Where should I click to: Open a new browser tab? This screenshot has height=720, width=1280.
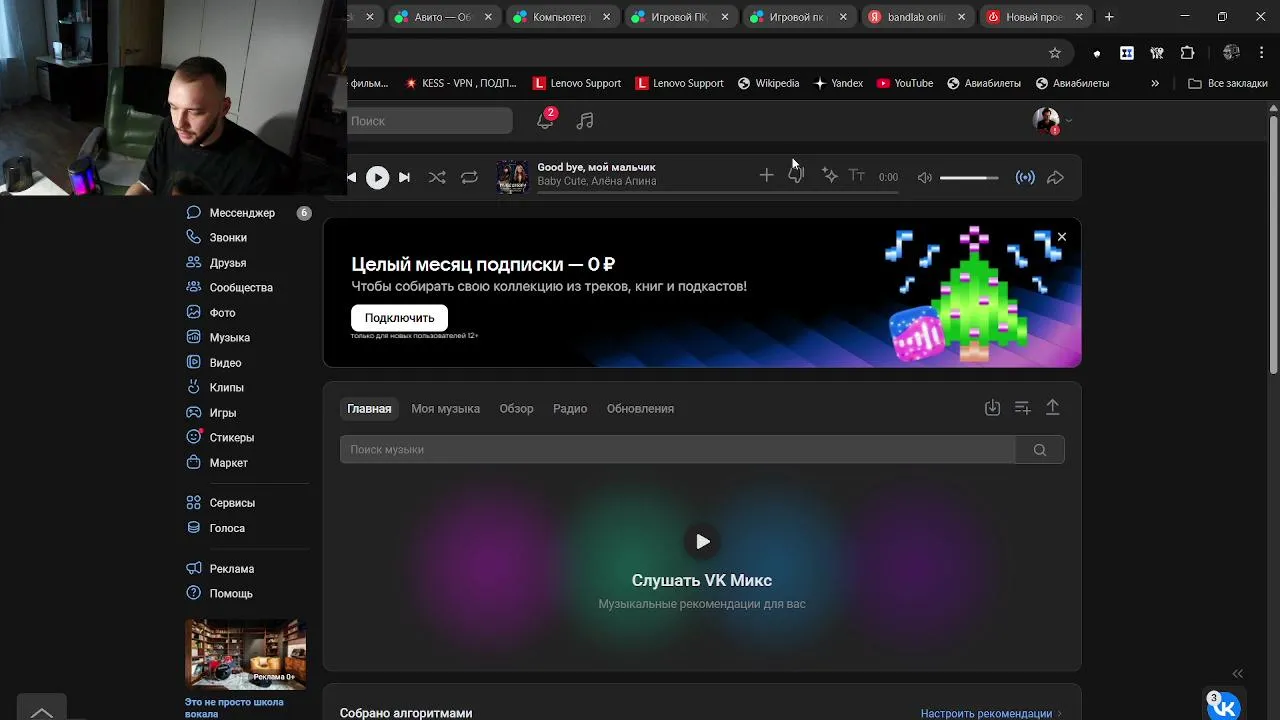tap(1109, 17)
